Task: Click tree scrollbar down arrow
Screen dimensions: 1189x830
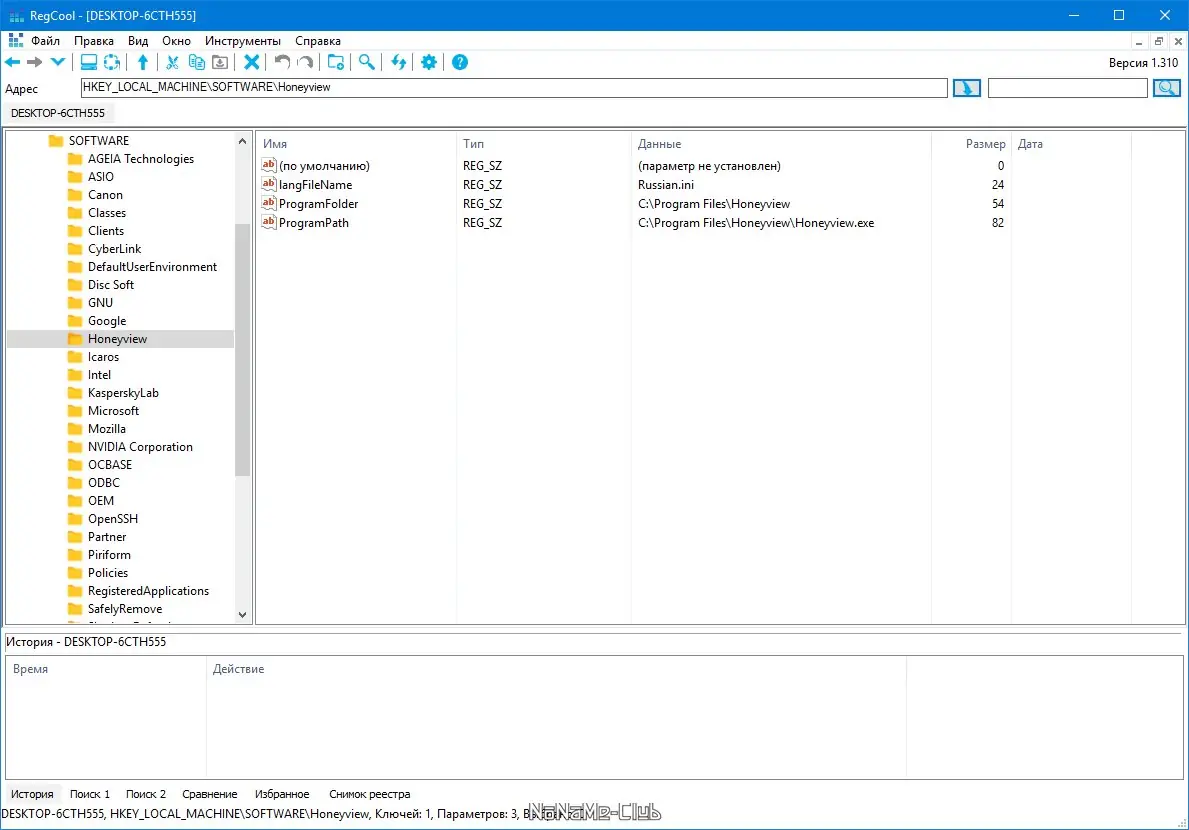Action: 243,615
